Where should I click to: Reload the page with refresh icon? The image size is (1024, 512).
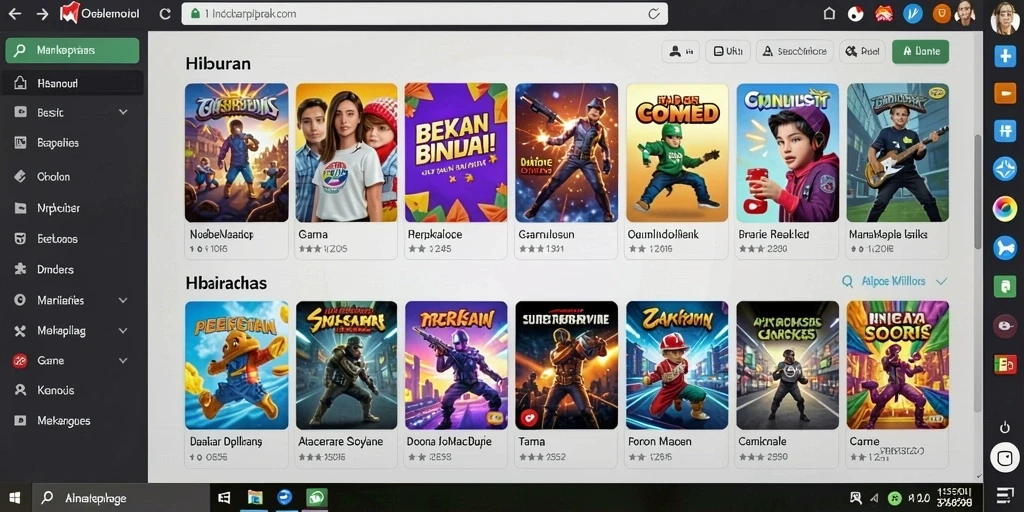pyautogui.click(x=165, y=14)
